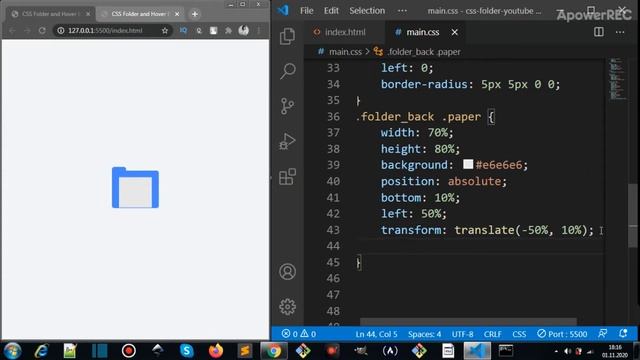Switch to VS Code in the taskbar
This screenshot has height=360, width=640.
click(x=477, y=351)
